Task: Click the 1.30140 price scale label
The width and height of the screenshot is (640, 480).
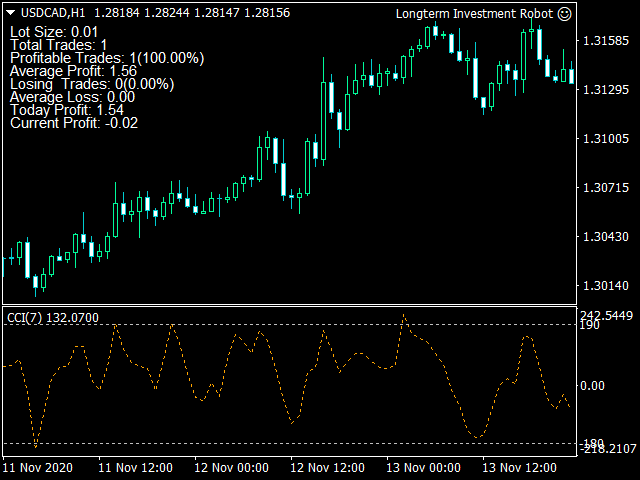Action: (606, 285)
